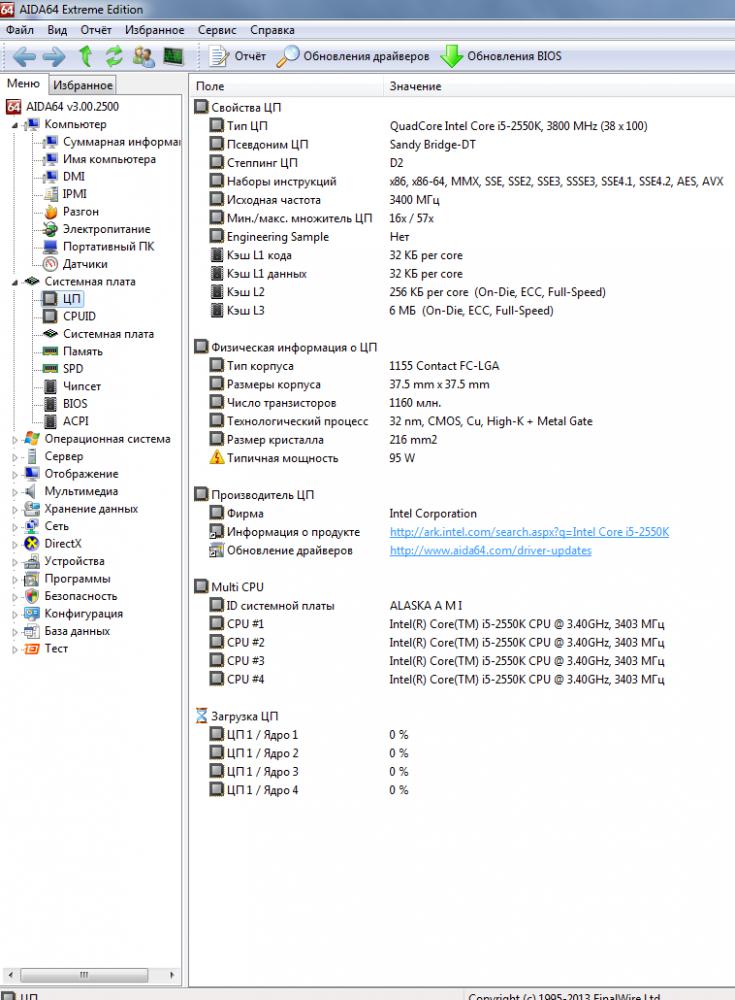Screen dimensions: 735x1000
Task: Expand the Сеть tree node
Action: point(15,527)
